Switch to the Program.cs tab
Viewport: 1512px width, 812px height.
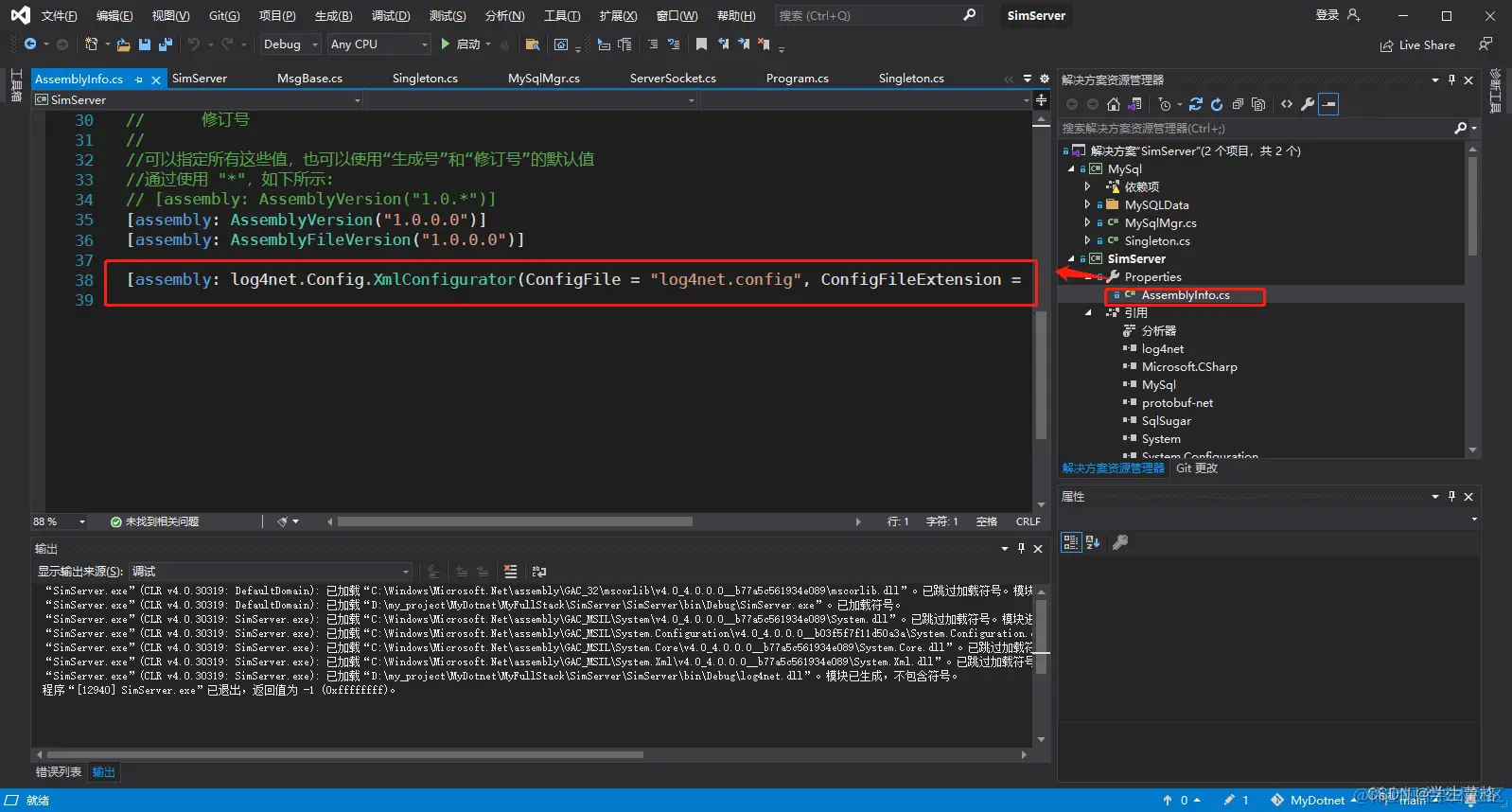point(797,79)
